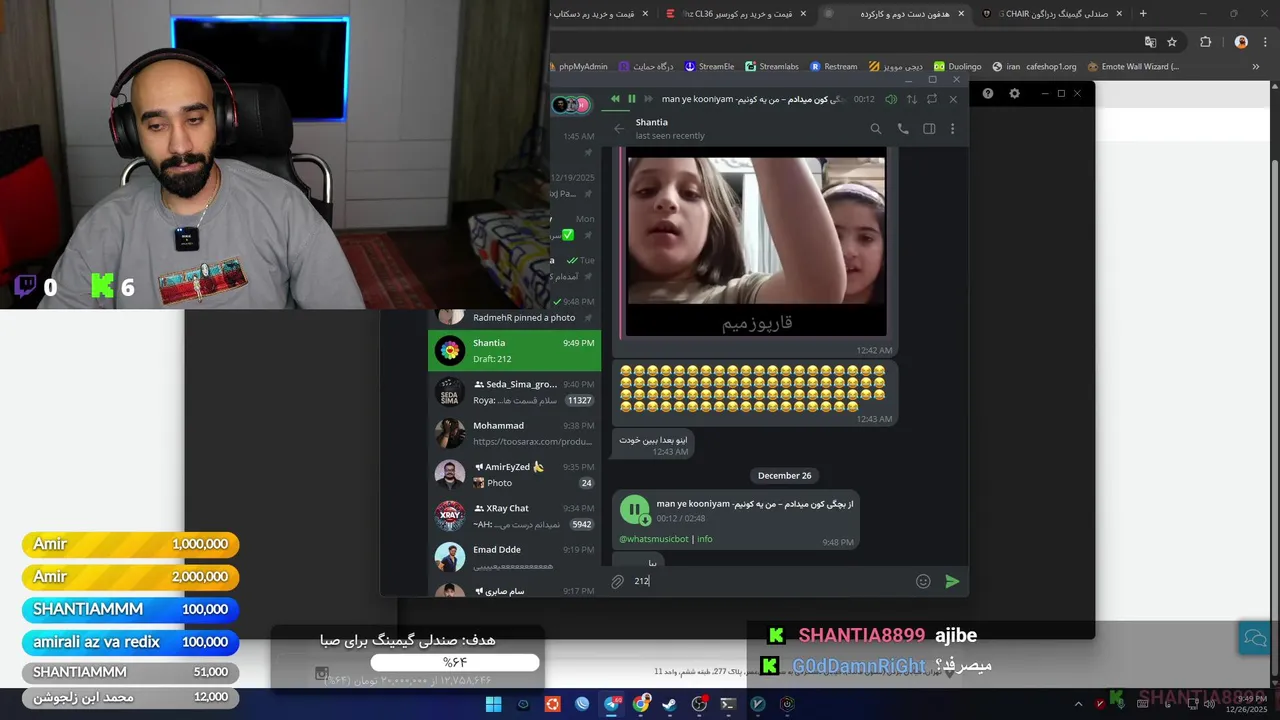Open the Shantia chat three-dot menu
The width and height of the screenshot is (1280, 720).
[x=952, y=129]
